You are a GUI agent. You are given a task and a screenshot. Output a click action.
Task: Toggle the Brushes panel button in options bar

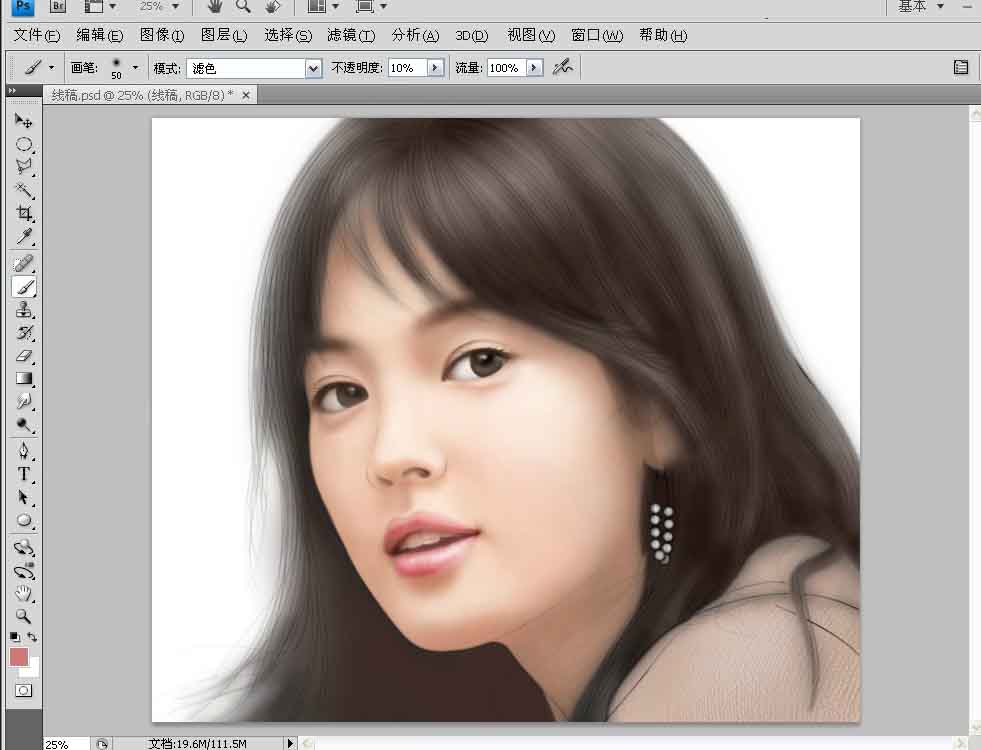coord(961,67)
